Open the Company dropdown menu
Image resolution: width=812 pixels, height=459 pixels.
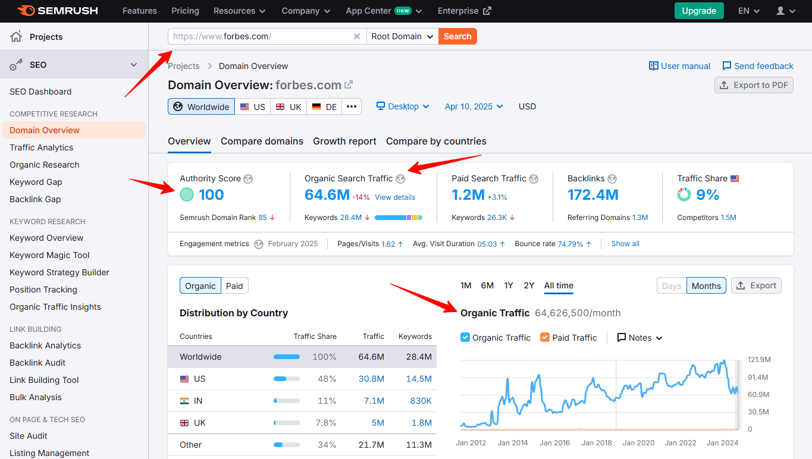(306, 11)
